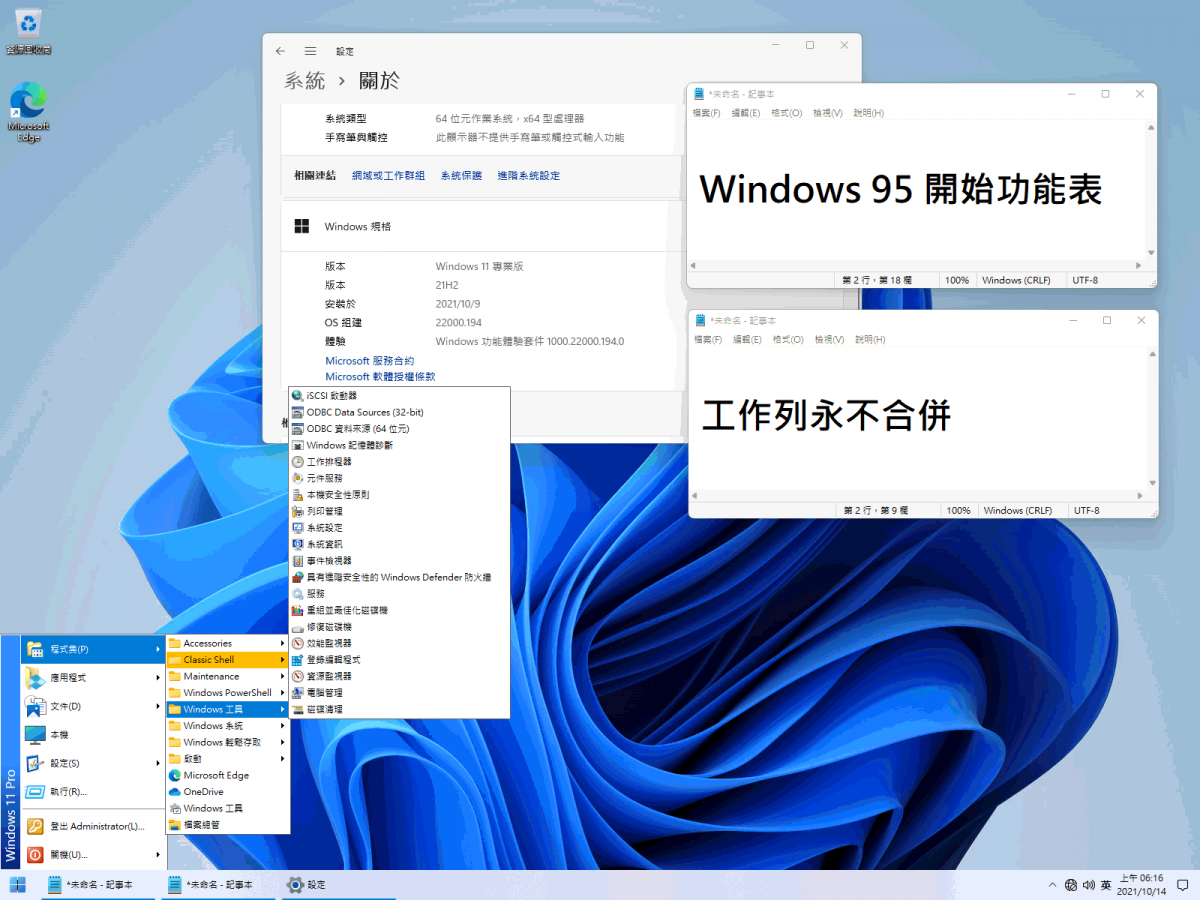Go back using the Settings back arrow

click(280, 51)
